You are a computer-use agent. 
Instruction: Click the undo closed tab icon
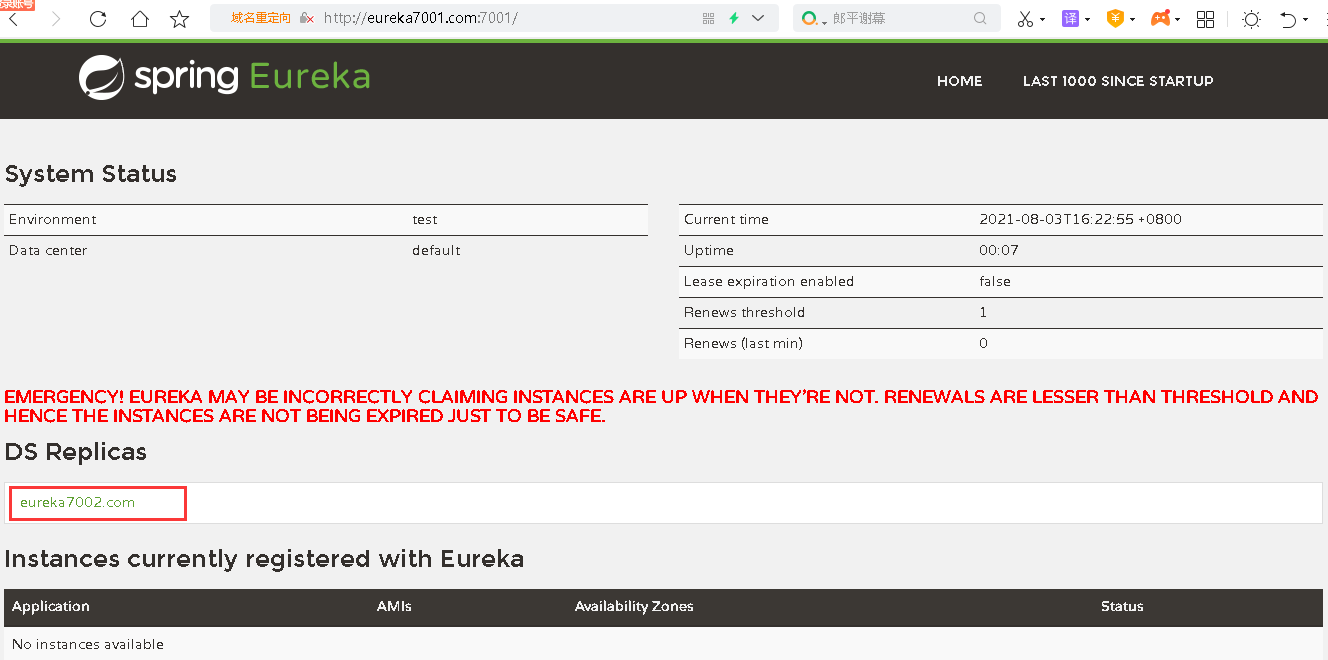pos(1288,19)
